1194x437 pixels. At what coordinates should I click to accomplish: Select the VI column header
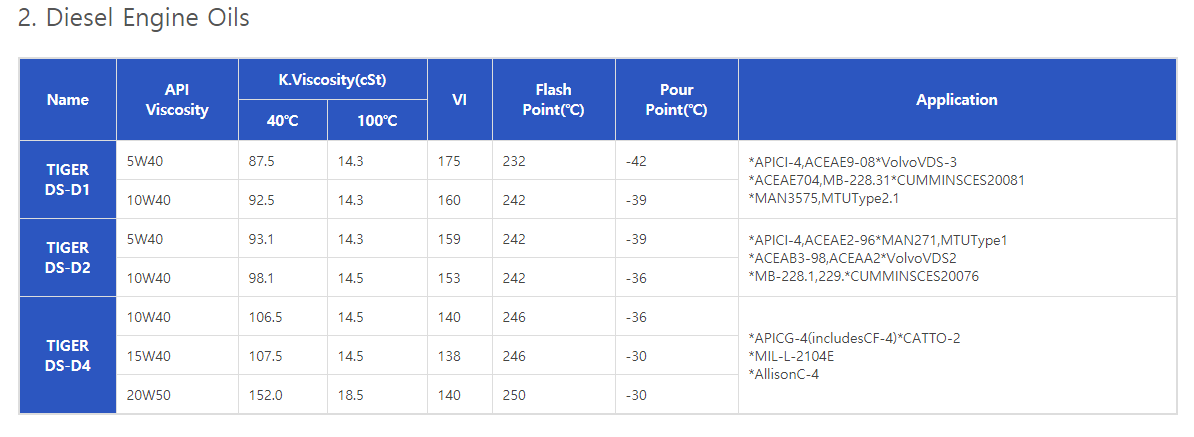[x=460, y=100]
